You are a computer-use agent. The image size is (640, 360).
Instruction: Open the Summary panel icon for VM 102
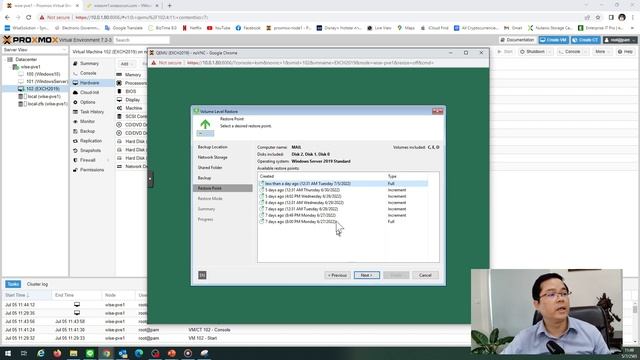(x=76, y=64)
